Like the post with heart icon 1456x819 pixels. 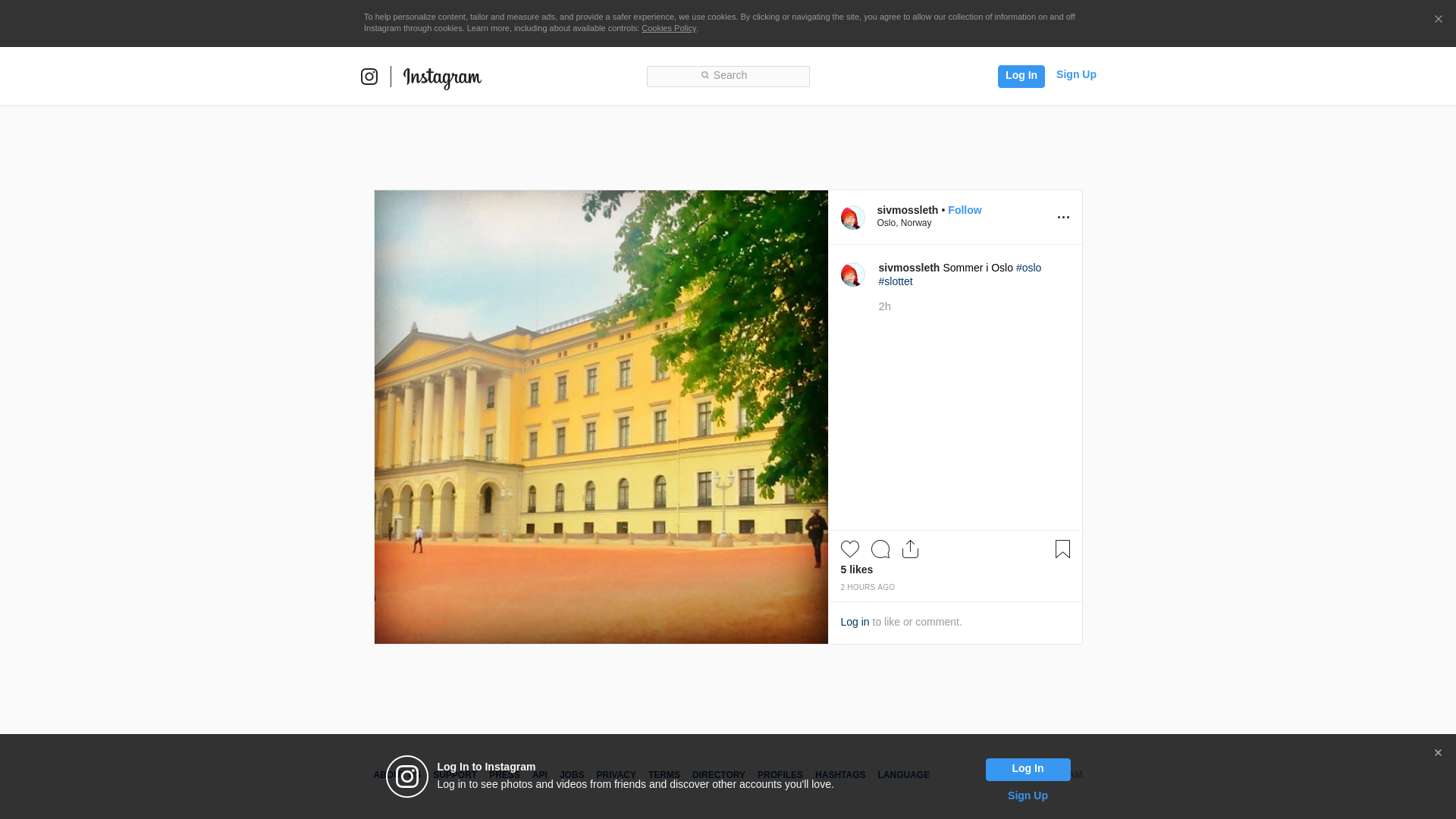tap(850, 549)
